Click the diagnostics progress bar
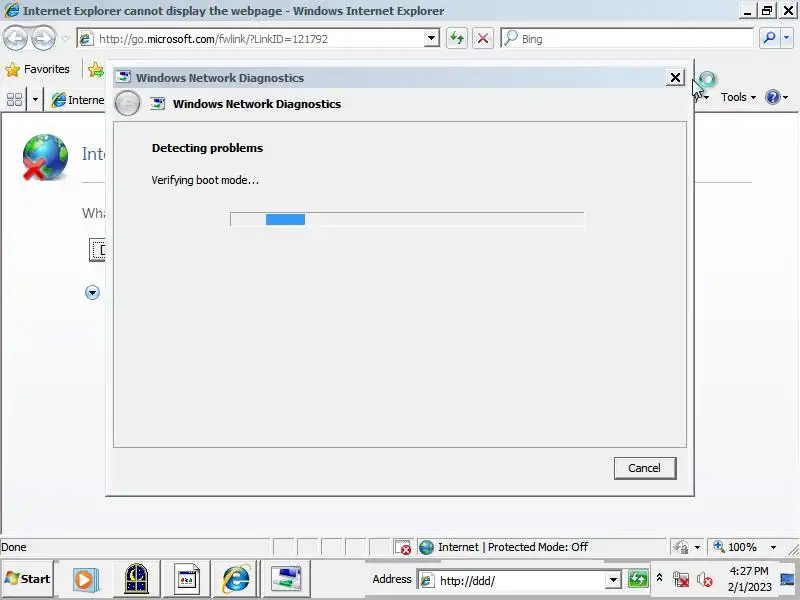The image size is (800, 600). tap(407, 219)
